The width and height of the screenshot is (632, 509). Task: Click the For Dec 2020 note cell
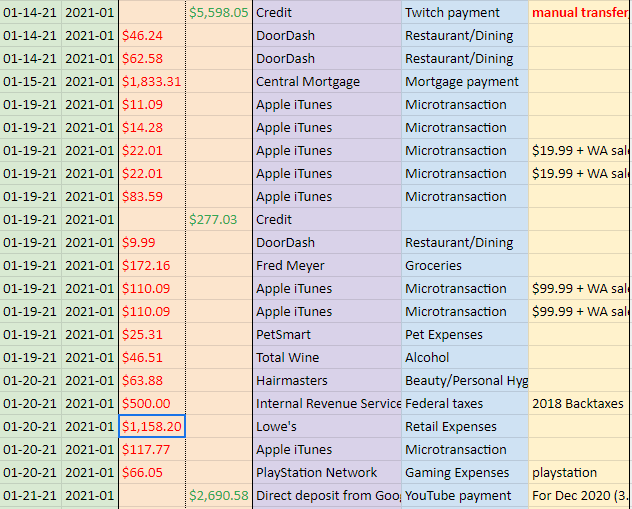click(x=580, y=495)
